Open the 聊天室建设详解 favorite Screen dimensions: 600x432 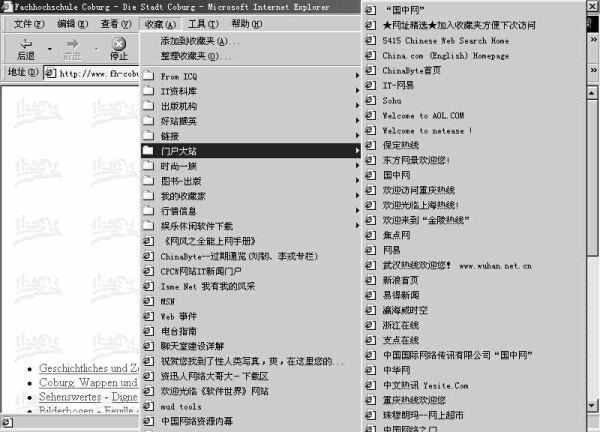pyautogui.click(x=251, y=346)
